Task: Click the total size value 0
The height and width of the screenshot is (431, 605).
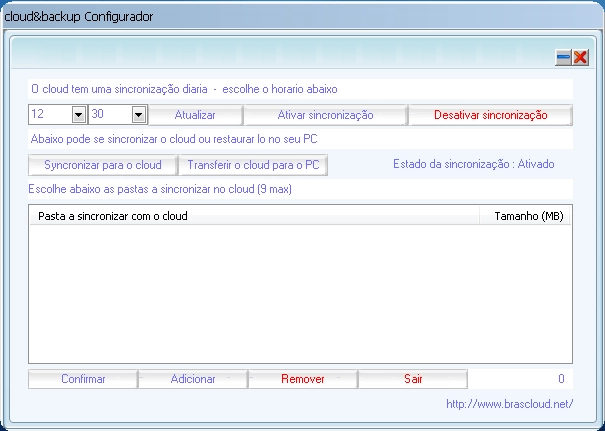Action: 561,379
